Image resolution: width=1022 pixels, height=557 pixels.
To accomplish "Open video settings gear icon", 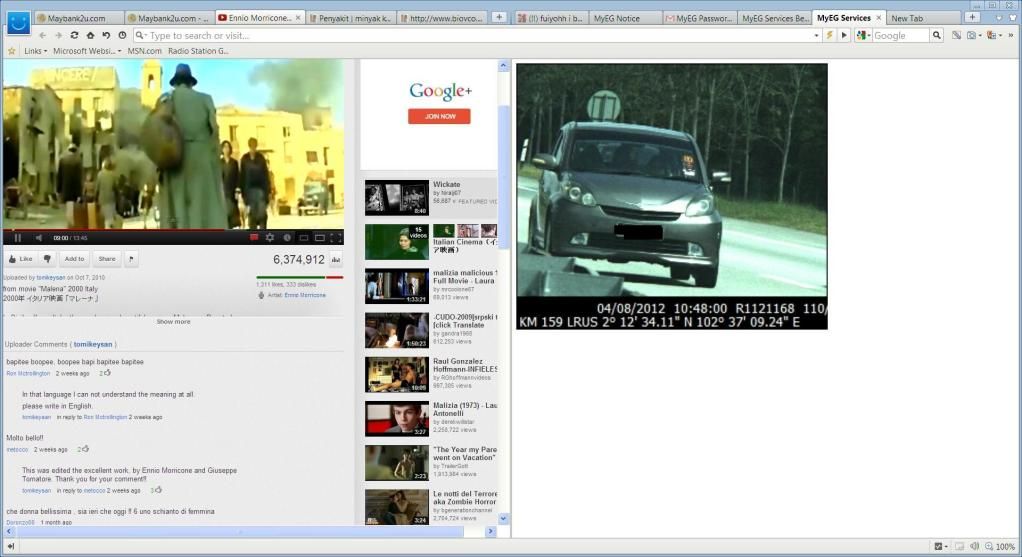I will pos(269,238).
